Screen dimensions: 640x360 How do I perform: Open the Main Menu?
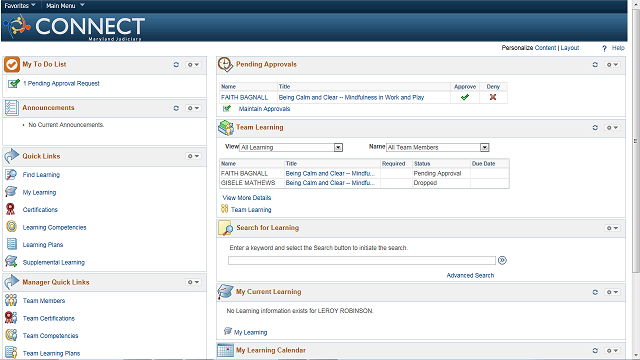tap(65, 5)
